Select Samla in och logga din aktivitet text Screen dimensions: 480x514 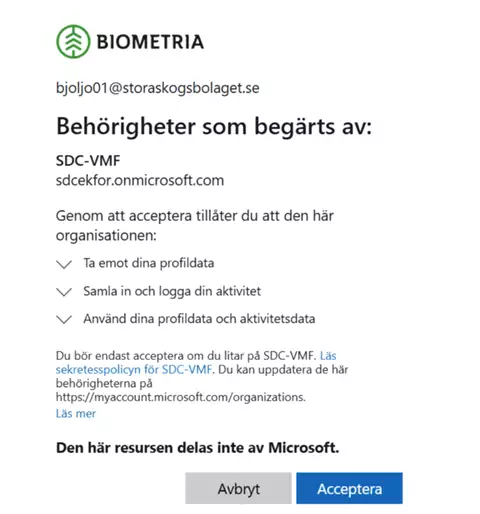[x=172, y=291]
